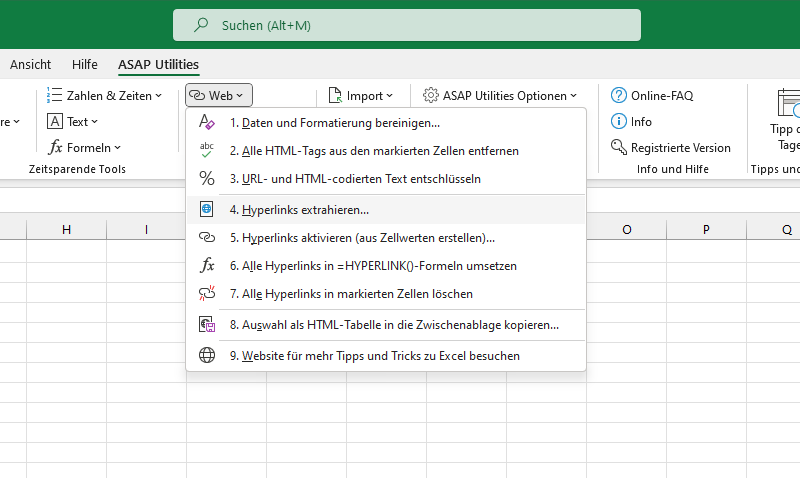
Task: Choose Auswahl als HTML-Tabelle kopieren
Action: click(x=386, y=325)
